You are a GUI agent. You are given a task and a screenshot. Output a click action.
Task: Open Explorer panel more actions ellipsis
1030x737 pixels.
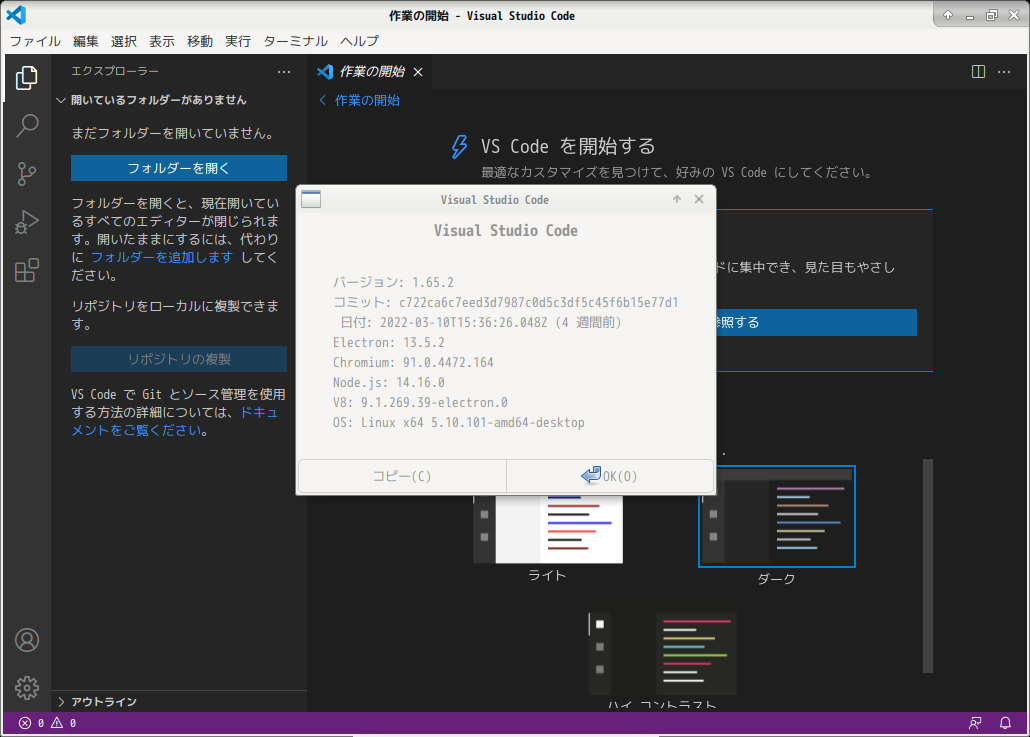(x=284, y=72)
